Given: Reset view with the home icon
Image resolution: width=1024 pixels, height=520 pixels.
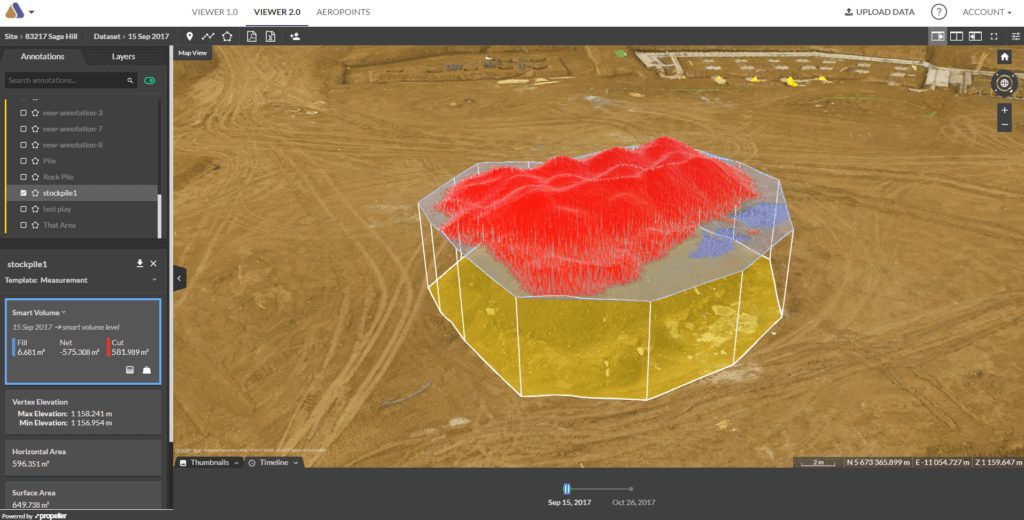Looking at the screenshot, I should (x=1004, y=57).
